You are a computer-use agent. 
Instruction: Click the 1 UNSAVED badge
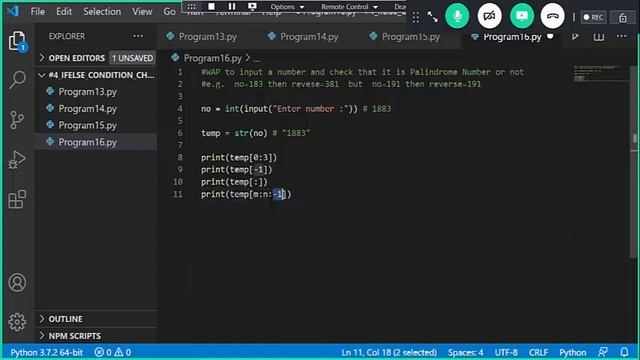[x=132, y=58]
